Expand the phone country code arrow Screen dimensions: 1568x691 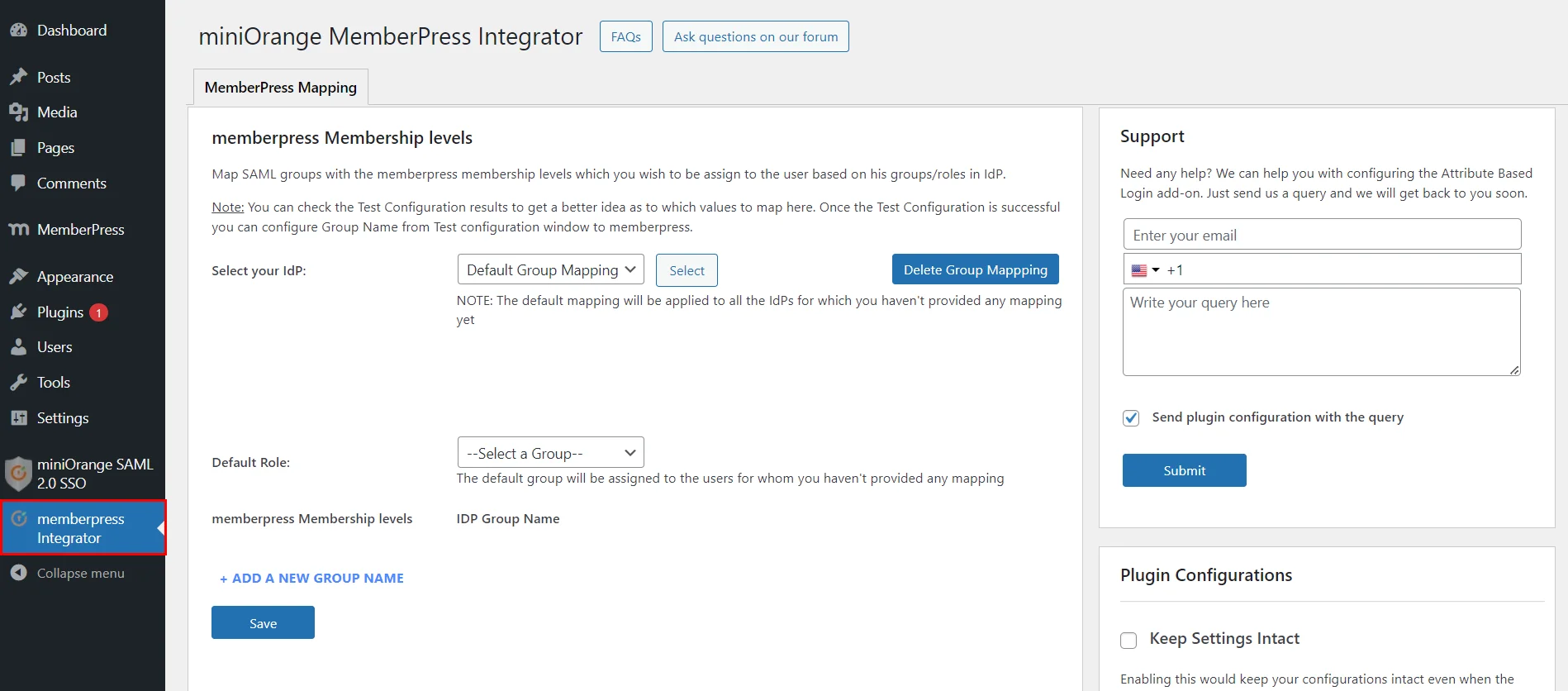pos(1156,270)
